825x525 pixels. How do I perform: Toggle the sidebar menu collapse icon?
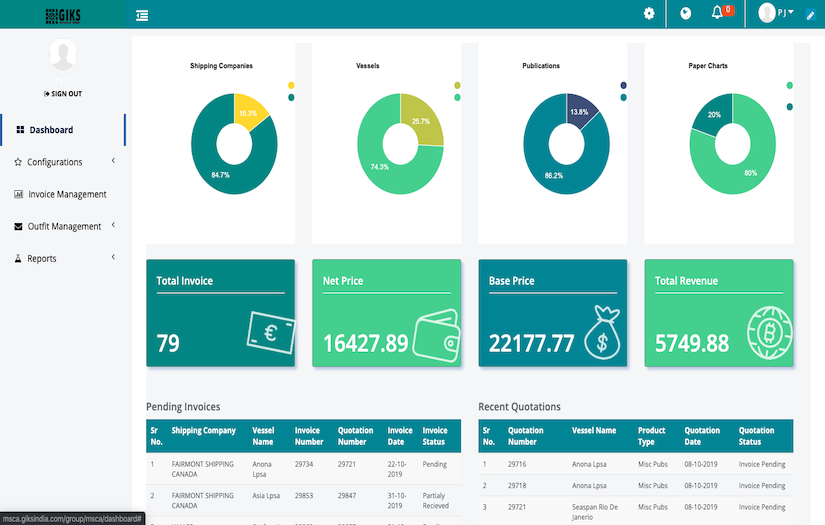[142, 14]
